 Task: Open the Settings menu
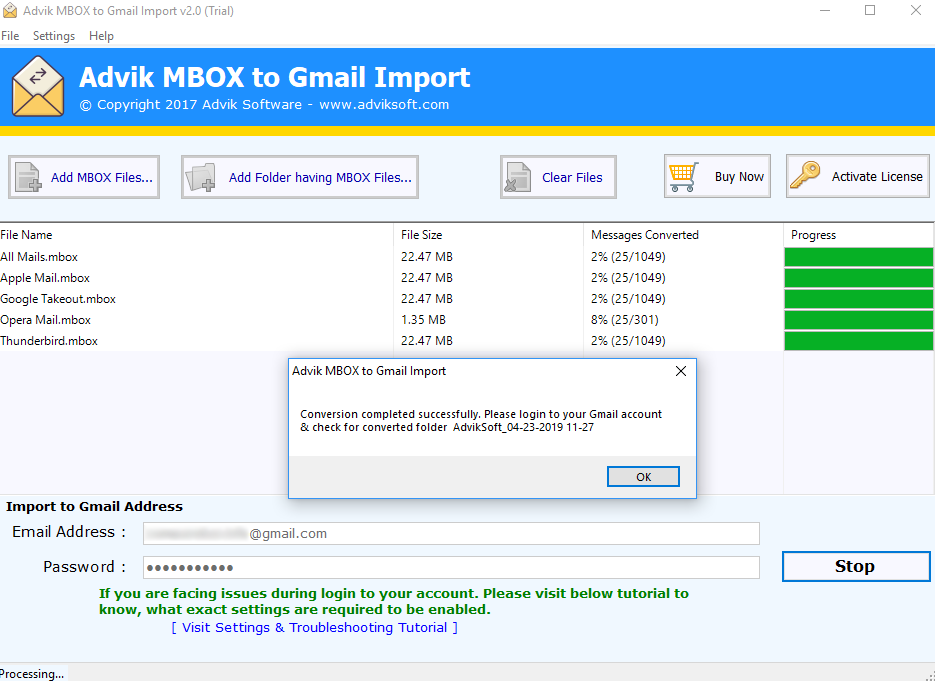[54, 36]
